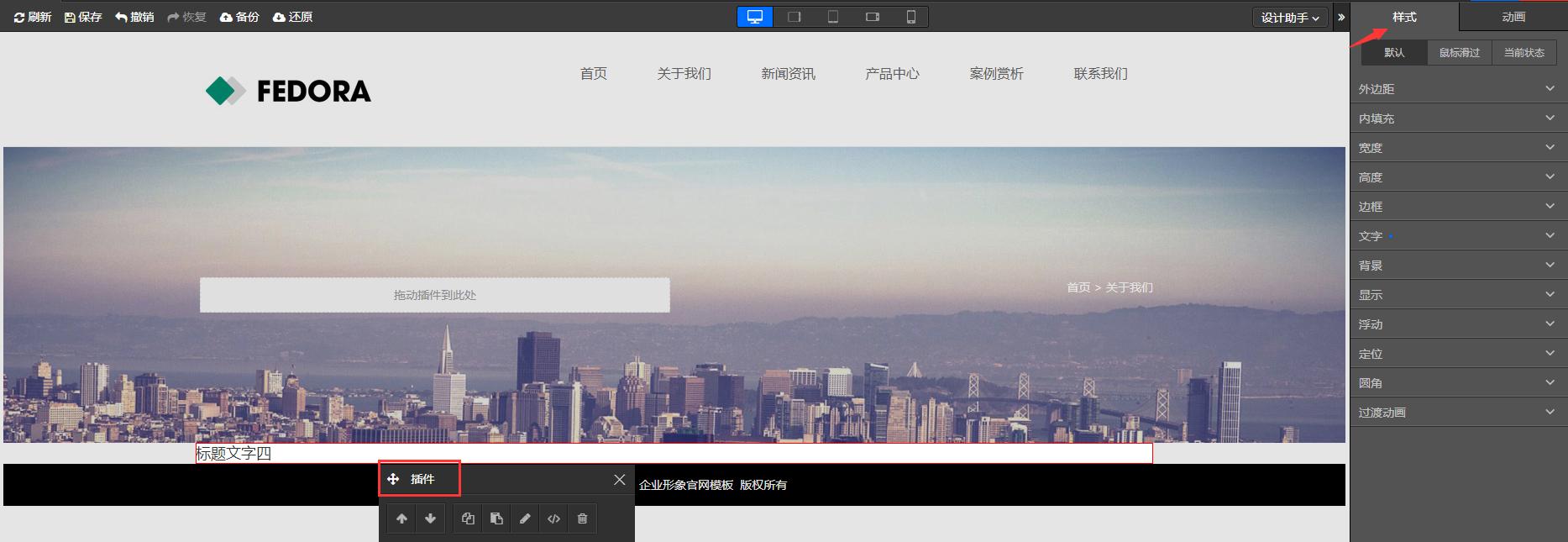Click the plugin move-up arrow icon
Screen dimensions: 1568x542
click(x=401, y=518)
